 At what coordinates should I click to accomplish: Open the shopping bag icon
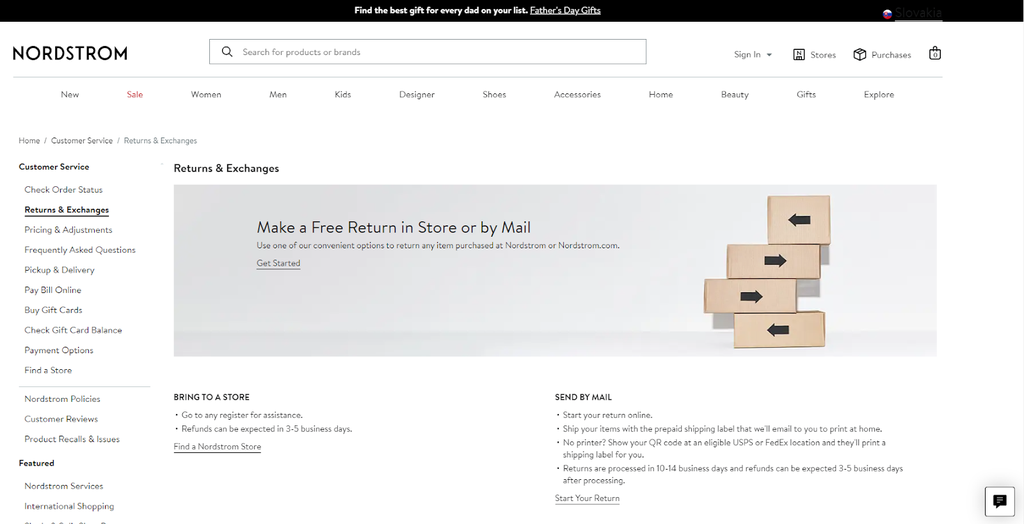[935, 53]
